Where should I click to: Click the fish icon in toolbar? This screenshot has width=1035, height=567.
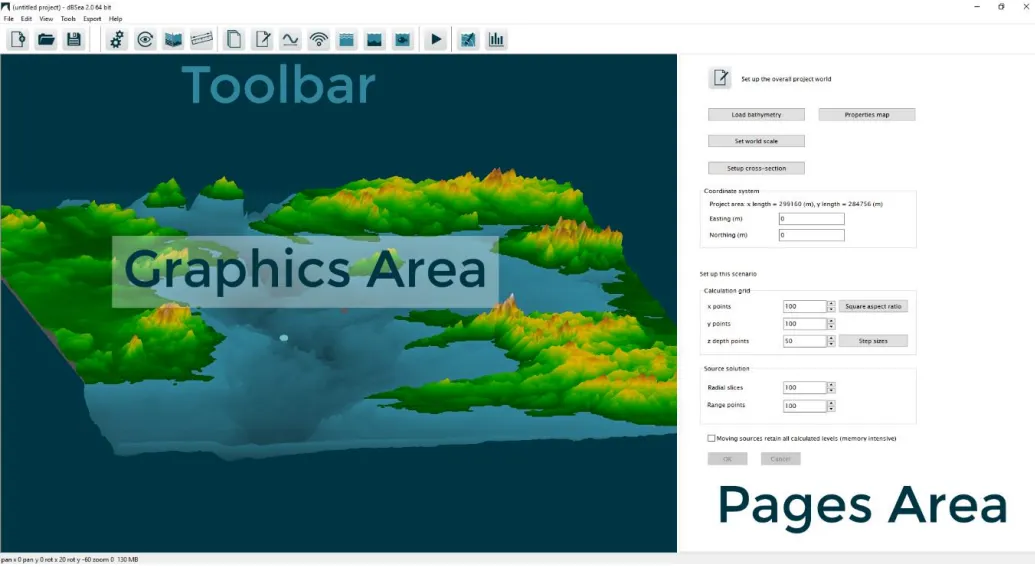(403, 40)
